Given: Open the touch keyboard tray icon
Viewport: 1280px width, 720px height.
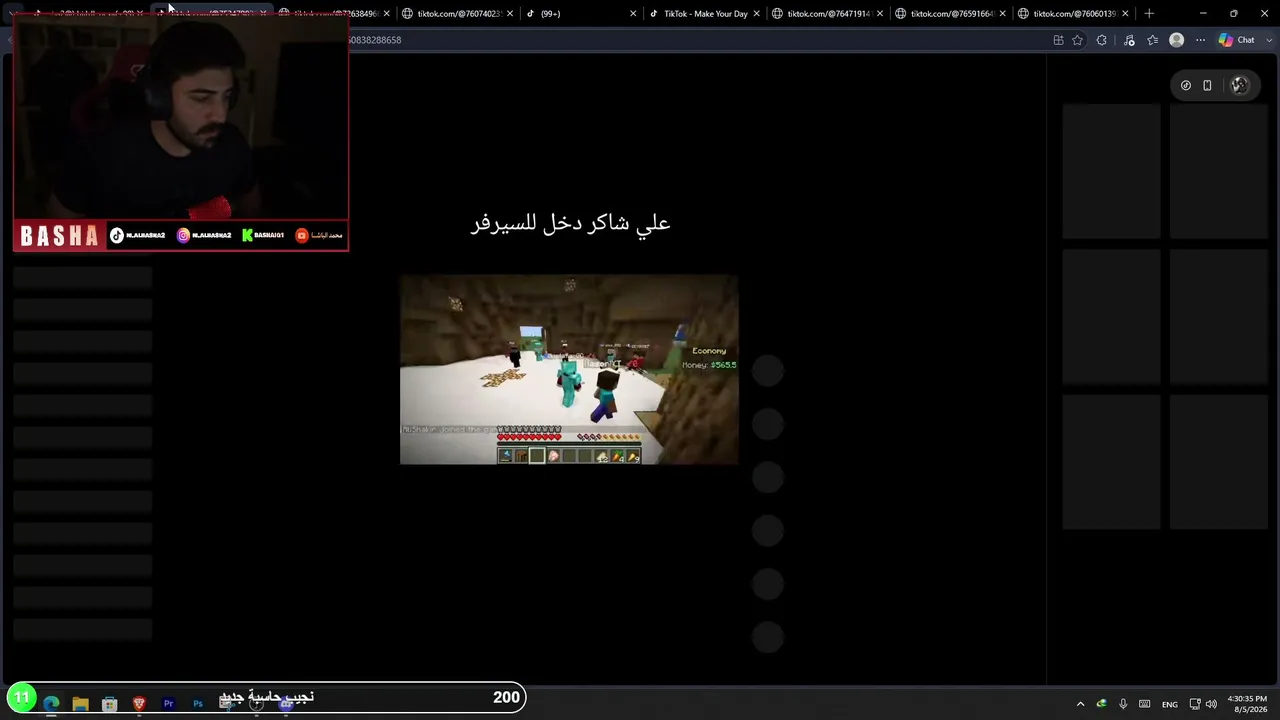Looking at the screenshot, I should [x=1145, y=704].
